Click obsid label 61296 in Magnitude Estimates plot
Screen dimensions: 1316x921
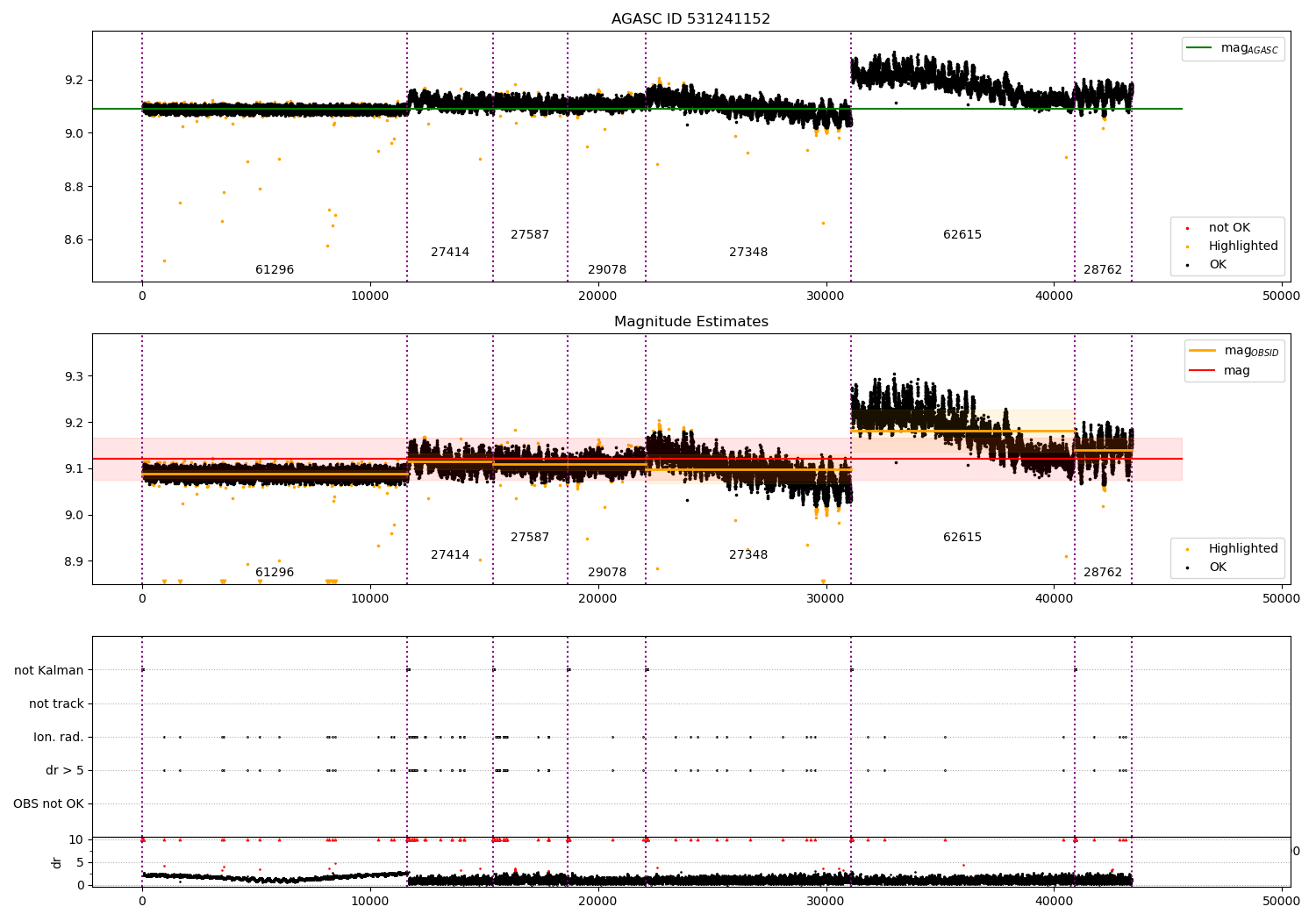275,573
